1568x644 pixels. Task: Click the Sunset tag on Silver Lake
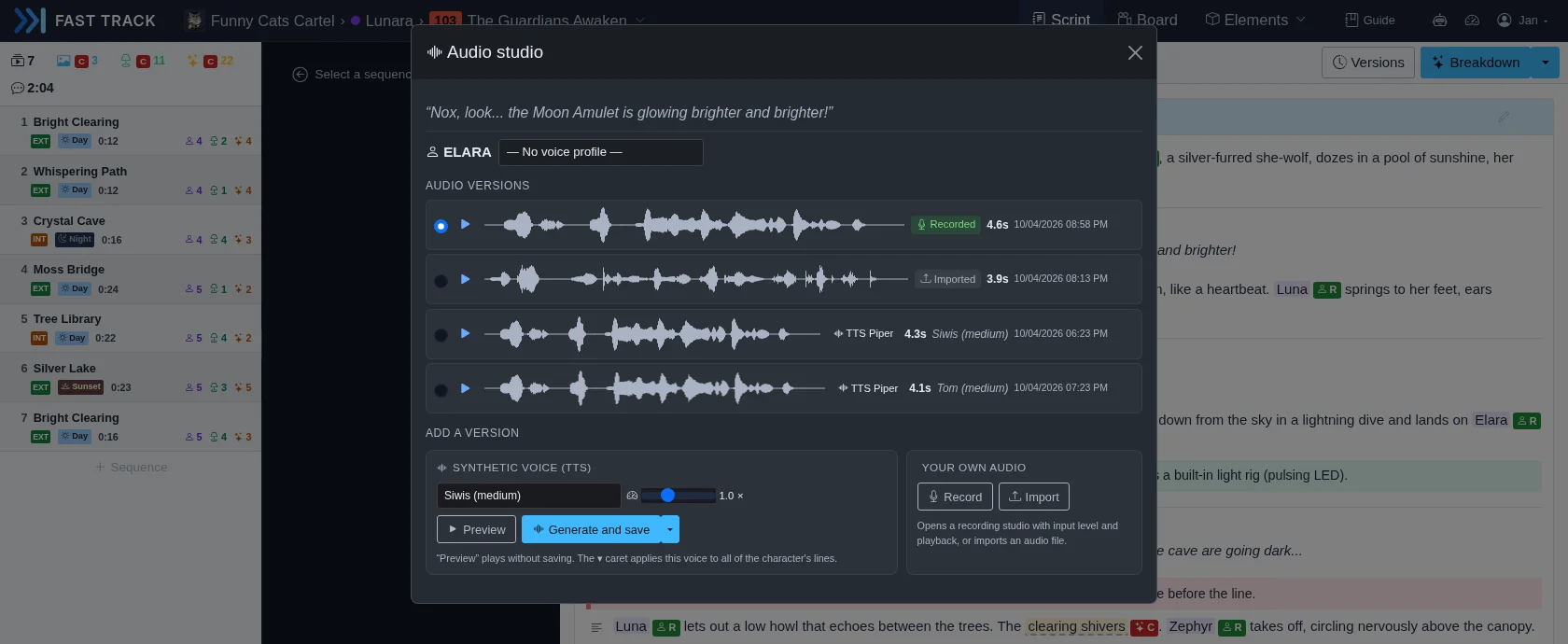pos(80,386)
